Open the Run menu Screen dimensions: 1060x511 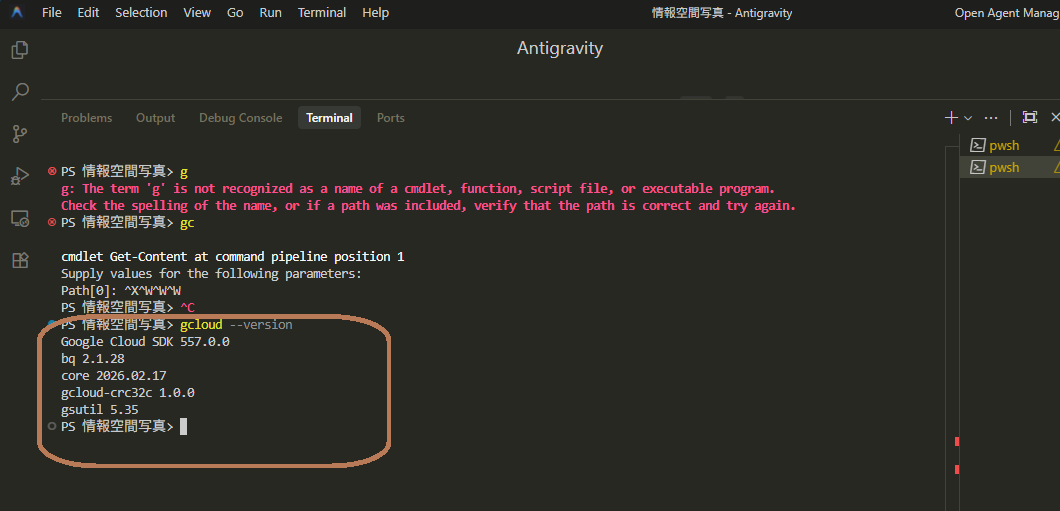click(270, 13)
